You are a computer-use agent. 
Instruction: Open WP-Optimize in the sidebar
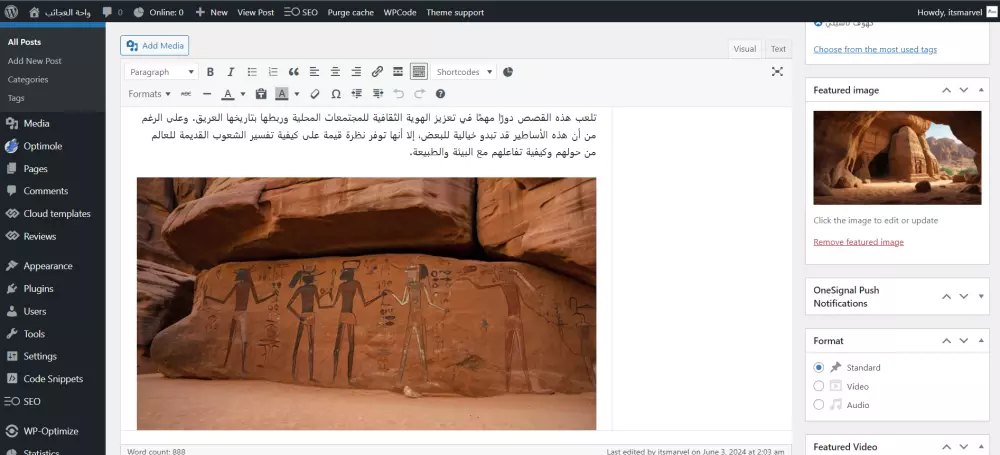tap(53, 430)
